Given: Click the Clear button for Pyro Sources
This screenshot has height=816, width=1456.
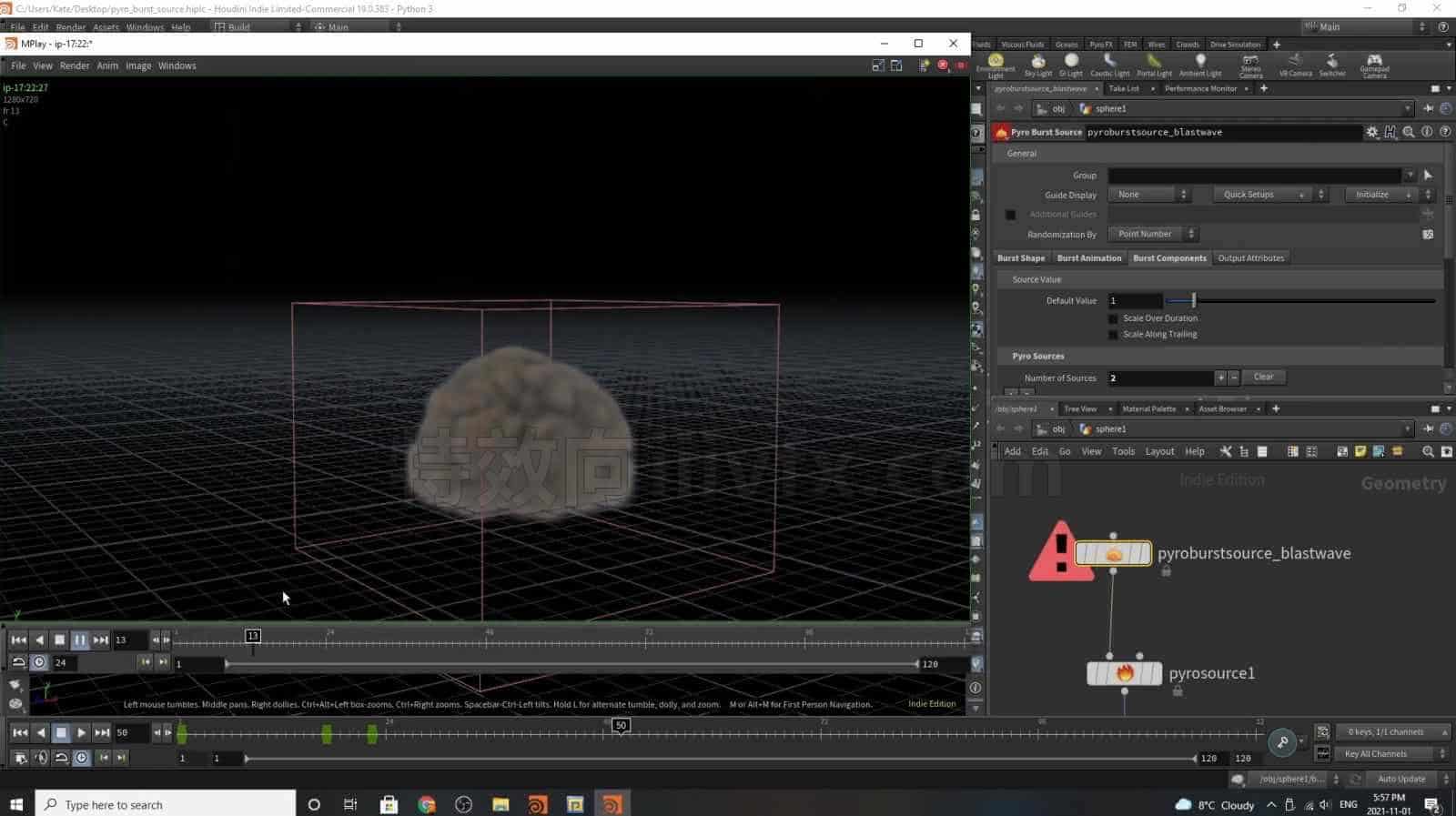Looking at the screenshot, I should tap(1263, 377).
